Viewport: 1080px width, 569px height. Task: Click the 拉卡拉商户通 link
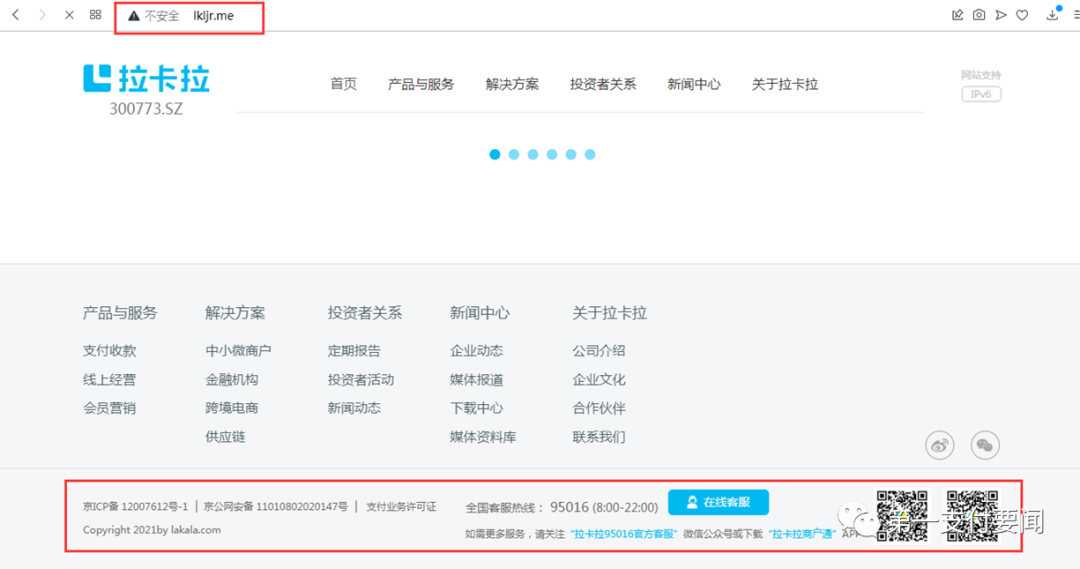802,534
